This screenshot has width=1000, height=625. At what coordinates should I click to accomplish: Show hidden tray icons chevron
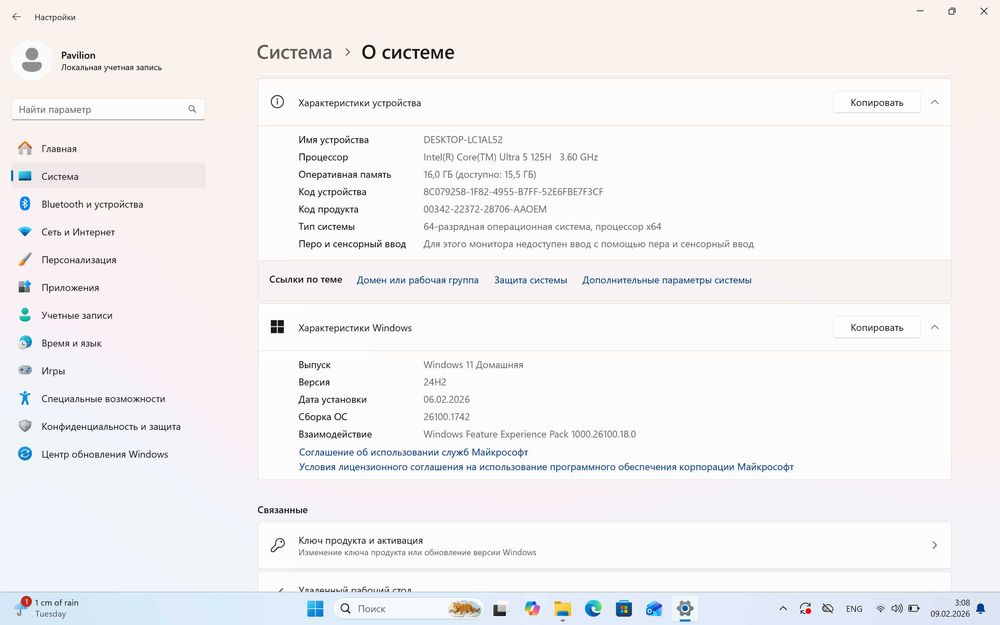[783, 608]
